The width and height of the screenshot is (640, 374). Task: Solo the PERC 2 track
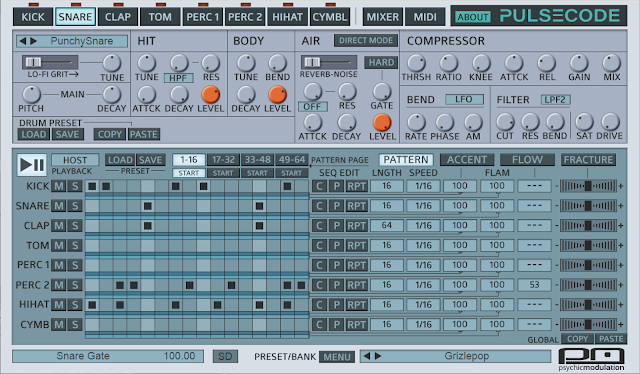coord(75,285)
